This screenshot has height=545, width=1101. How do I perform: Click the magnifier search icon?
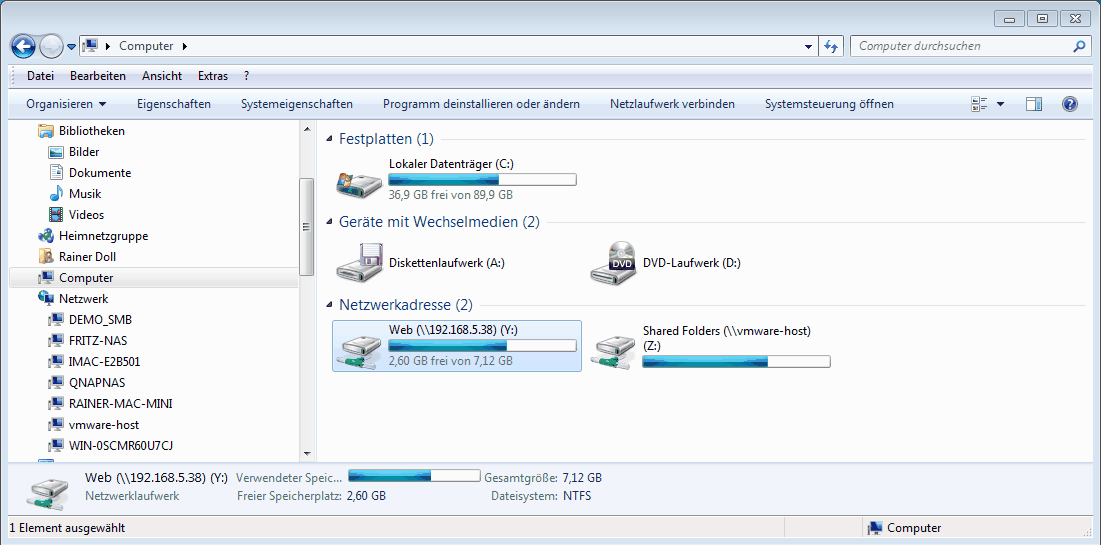[x=1079, y=46]
